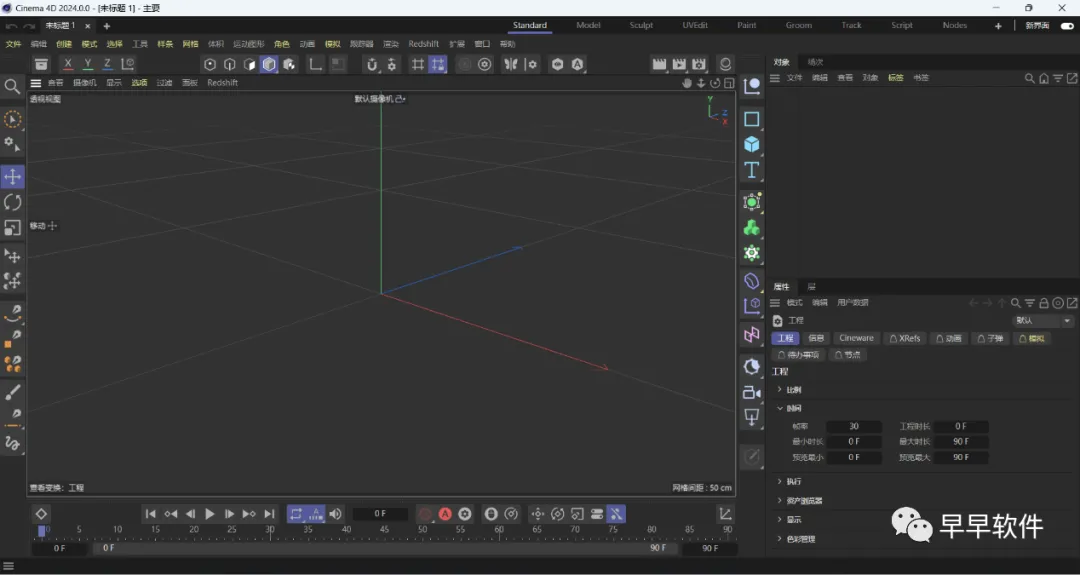Open viewport hamburger menu

tap(36, 83)
